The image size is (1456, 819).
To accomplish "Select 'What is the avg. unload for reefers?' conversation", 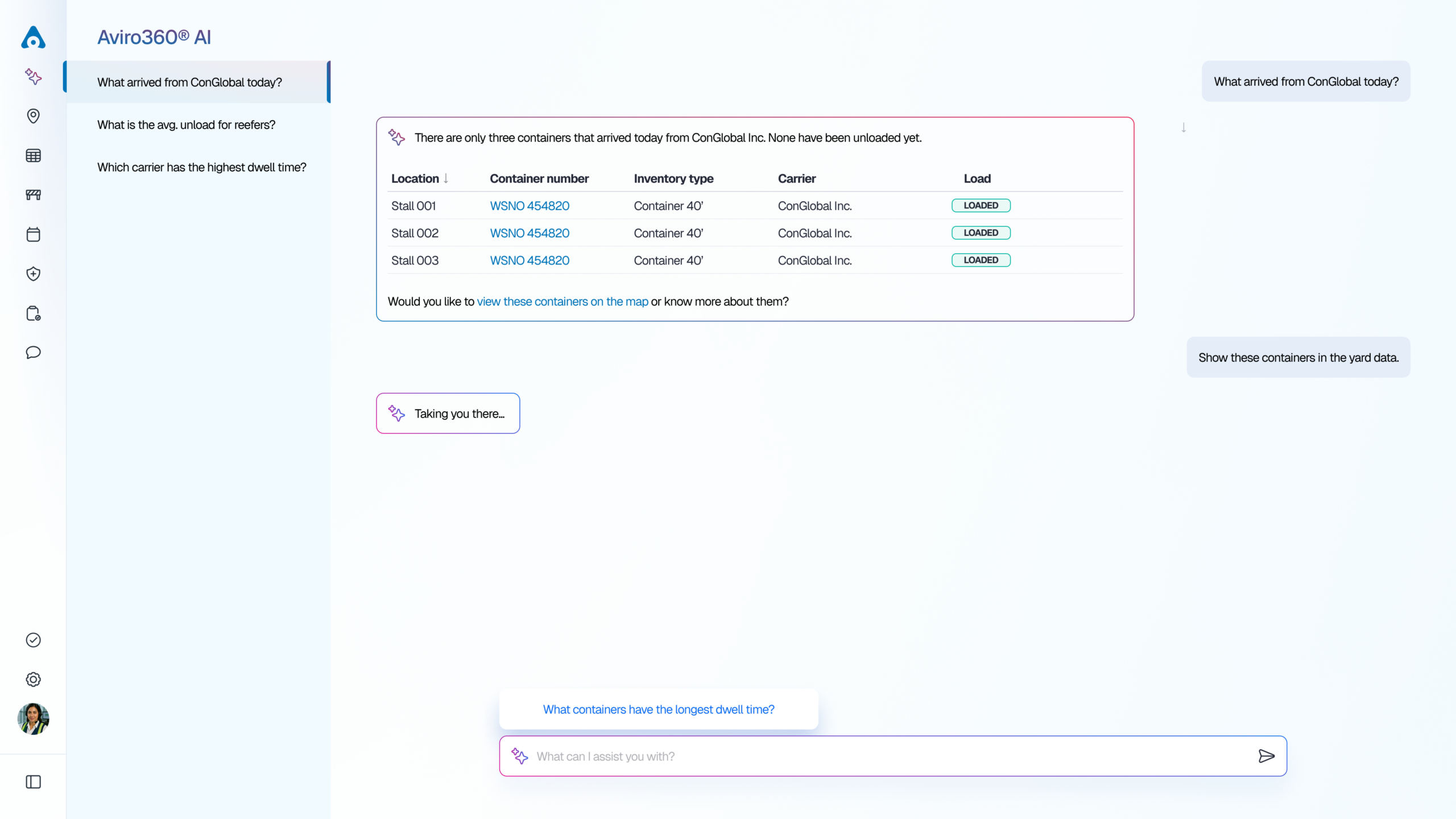I will tap(186, 125).
